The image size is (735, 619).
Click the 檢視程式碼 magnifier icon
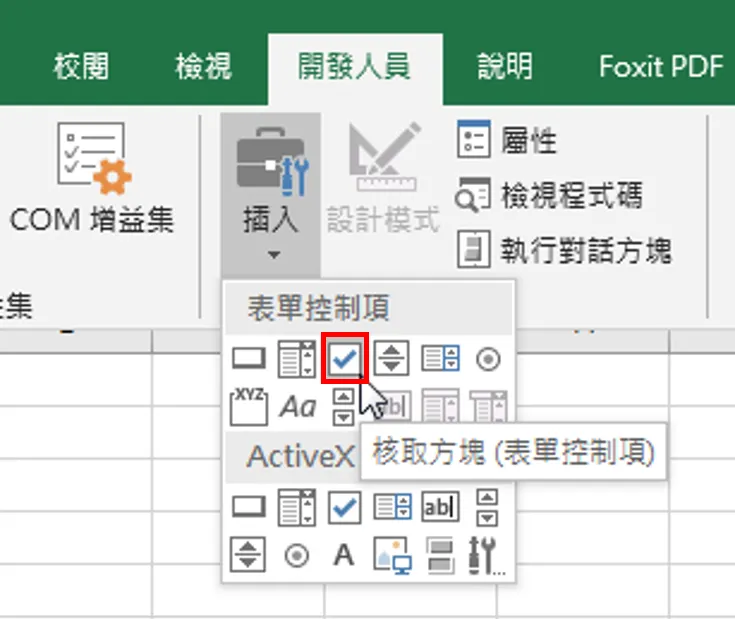coord(472,195)
